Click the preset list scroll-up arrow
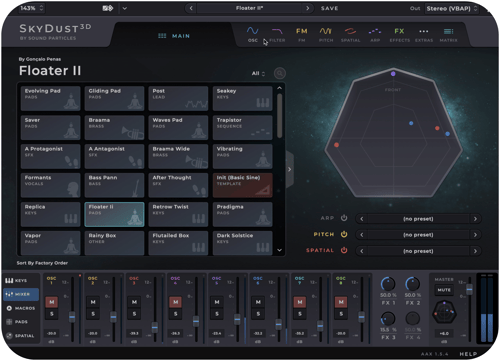500x361 pixels. coord(279,88)
